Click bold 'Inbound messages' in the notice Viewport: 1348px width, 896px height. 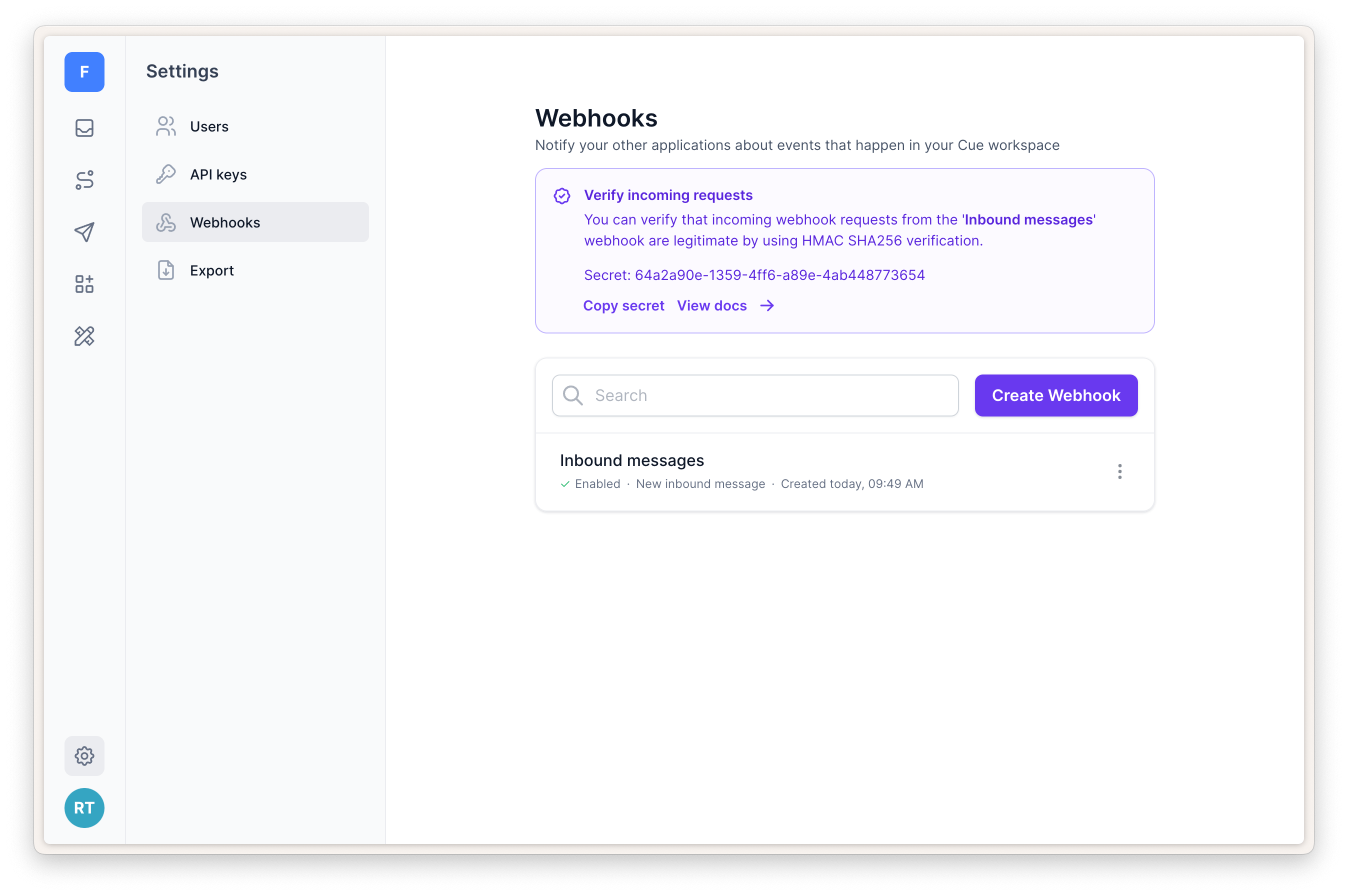pos(1028,220)
